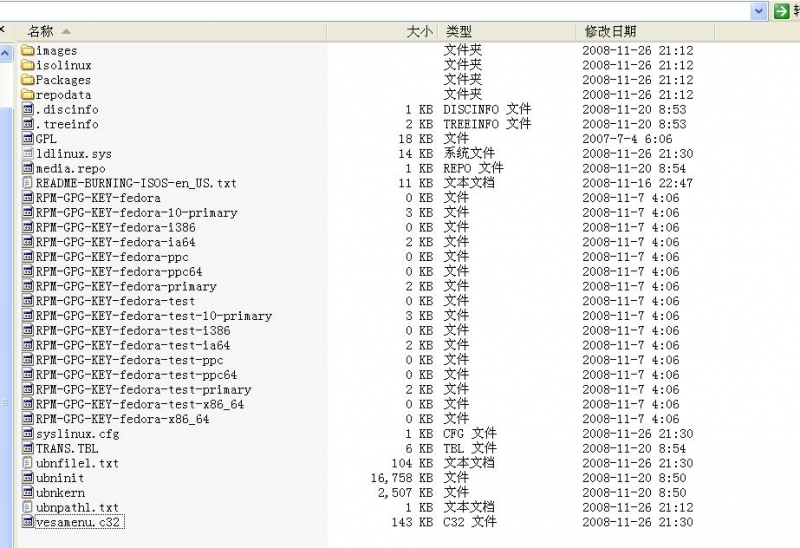Select RPM-GPG-KEY-fedora-test-ppc file name
The width and height of the screenshot is (800, 548).
click(x=130, y=361)
